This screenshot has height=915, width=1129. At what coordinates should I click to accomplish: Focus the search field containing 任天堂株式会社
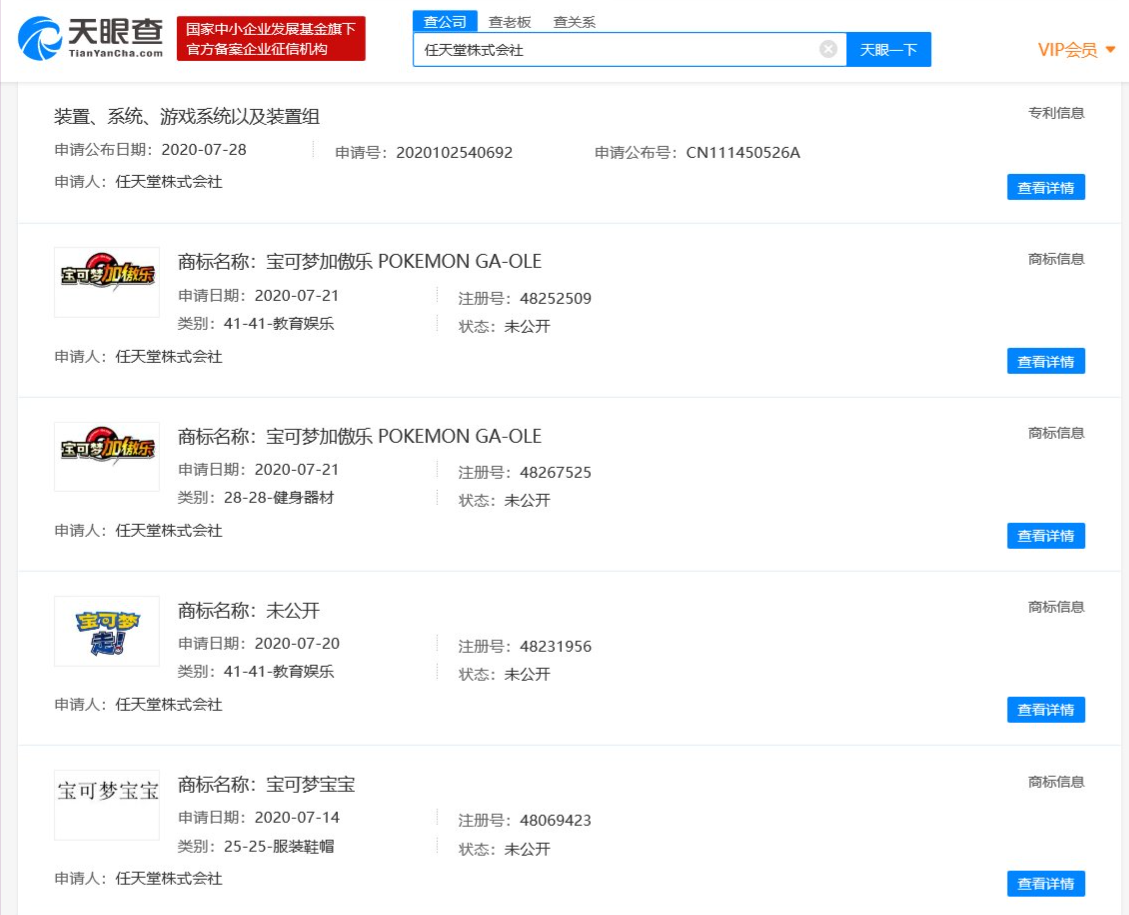(x=629, y=50)
